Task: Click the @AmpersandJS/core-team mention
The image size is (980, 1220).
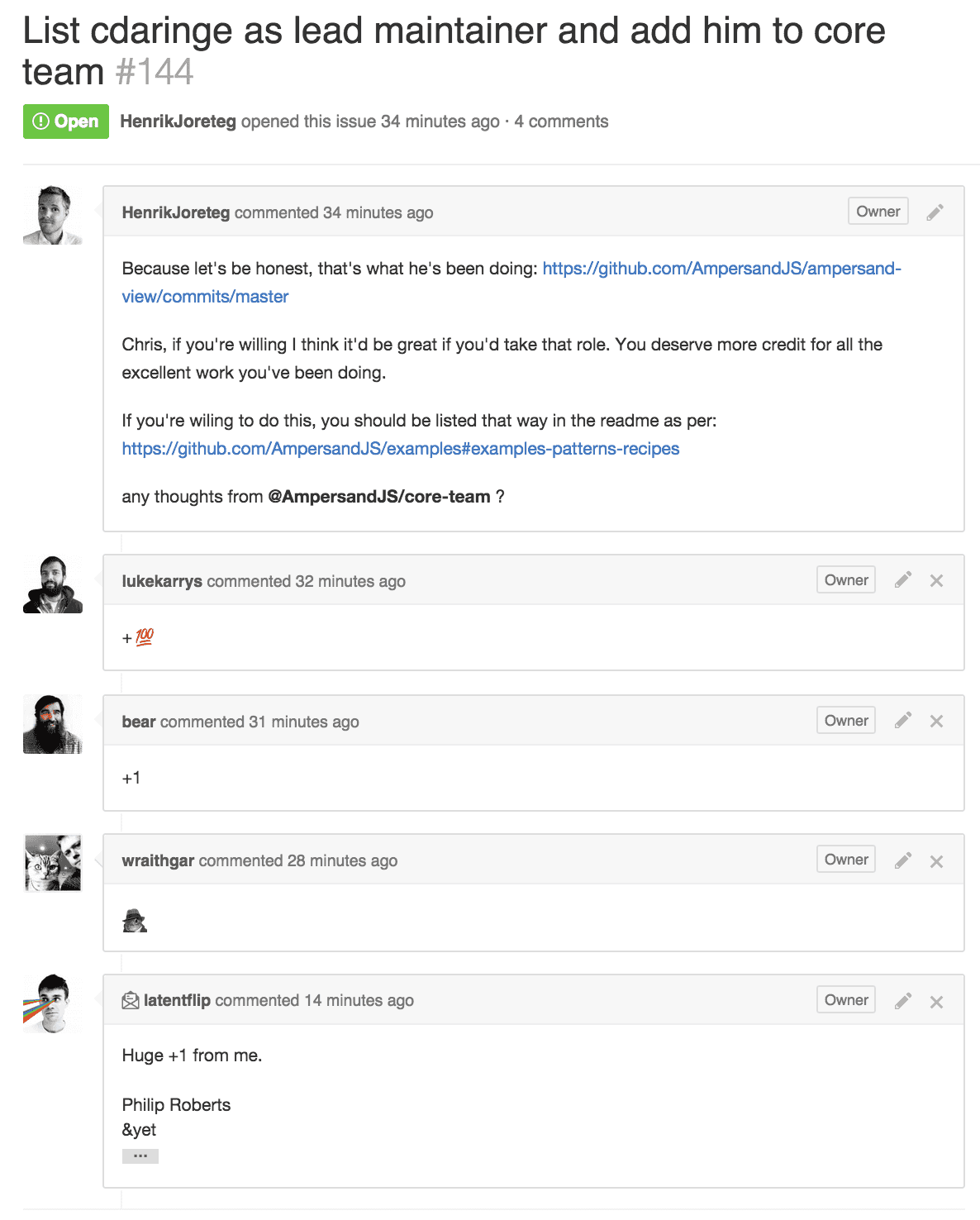Action: 378,497
